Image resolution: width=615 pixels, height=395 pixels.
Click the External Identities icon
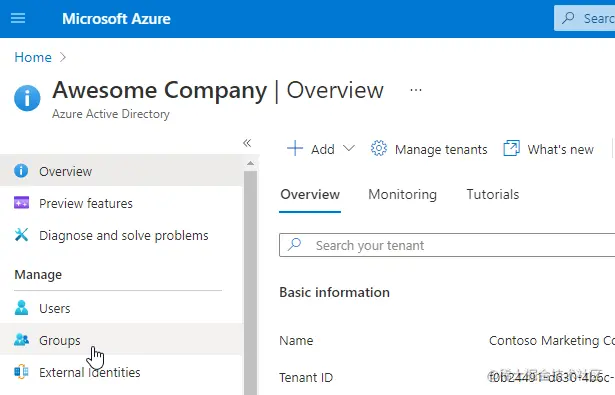[x=21, y=371]
